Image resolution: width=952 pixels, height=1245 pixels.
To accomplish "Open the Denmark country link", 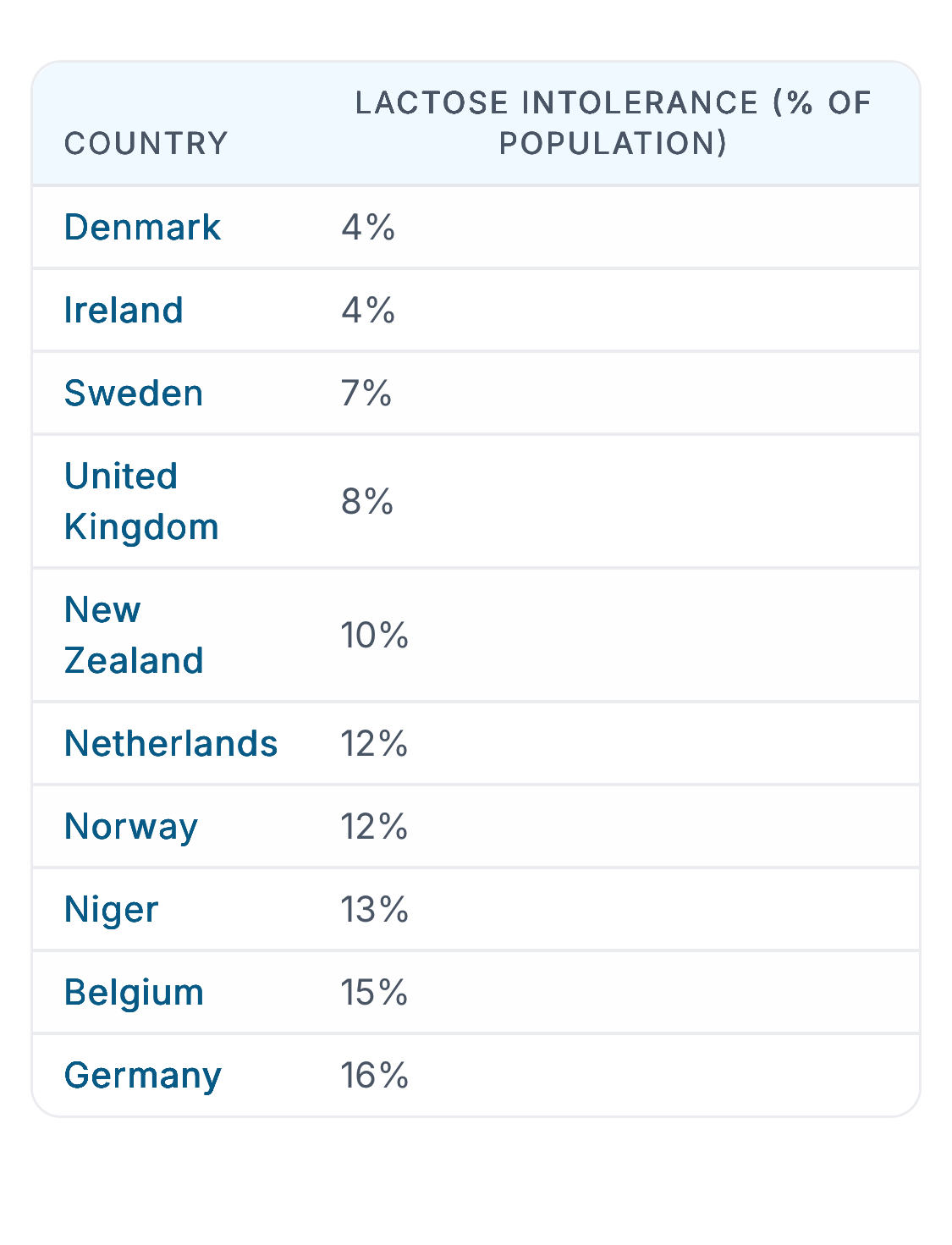I will (142, 228).
